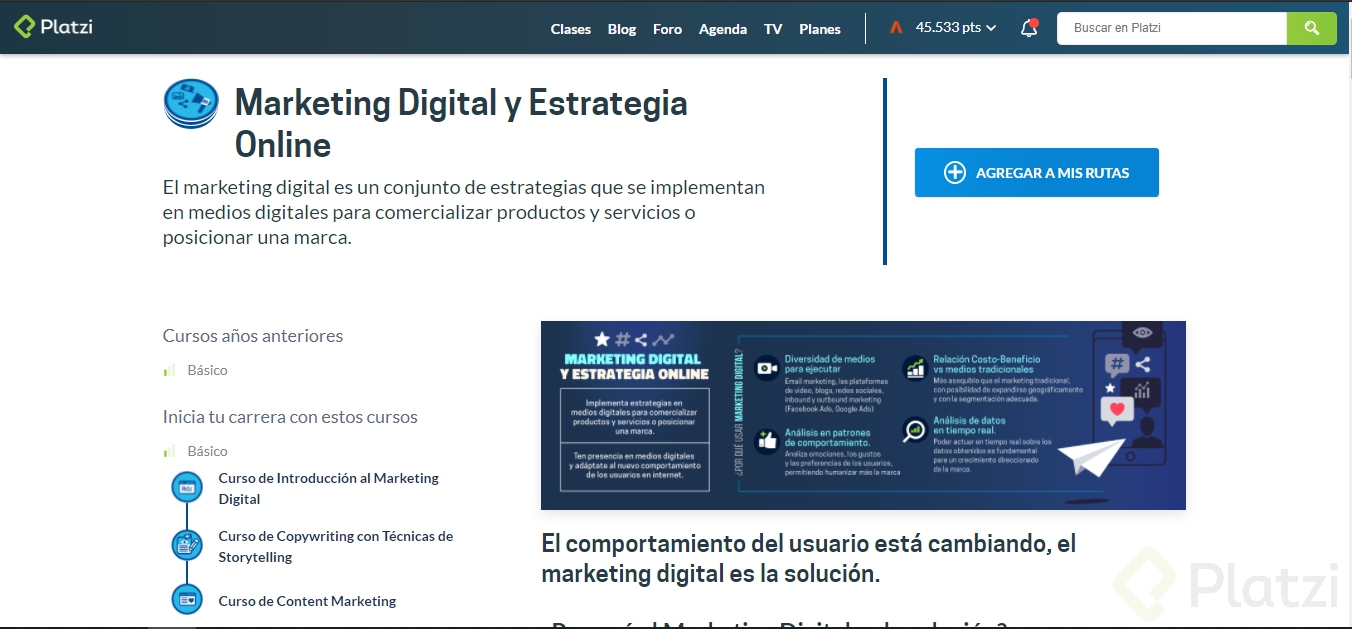
Task: Select the points rank flame icon
Action: click(x=897, y=28)
